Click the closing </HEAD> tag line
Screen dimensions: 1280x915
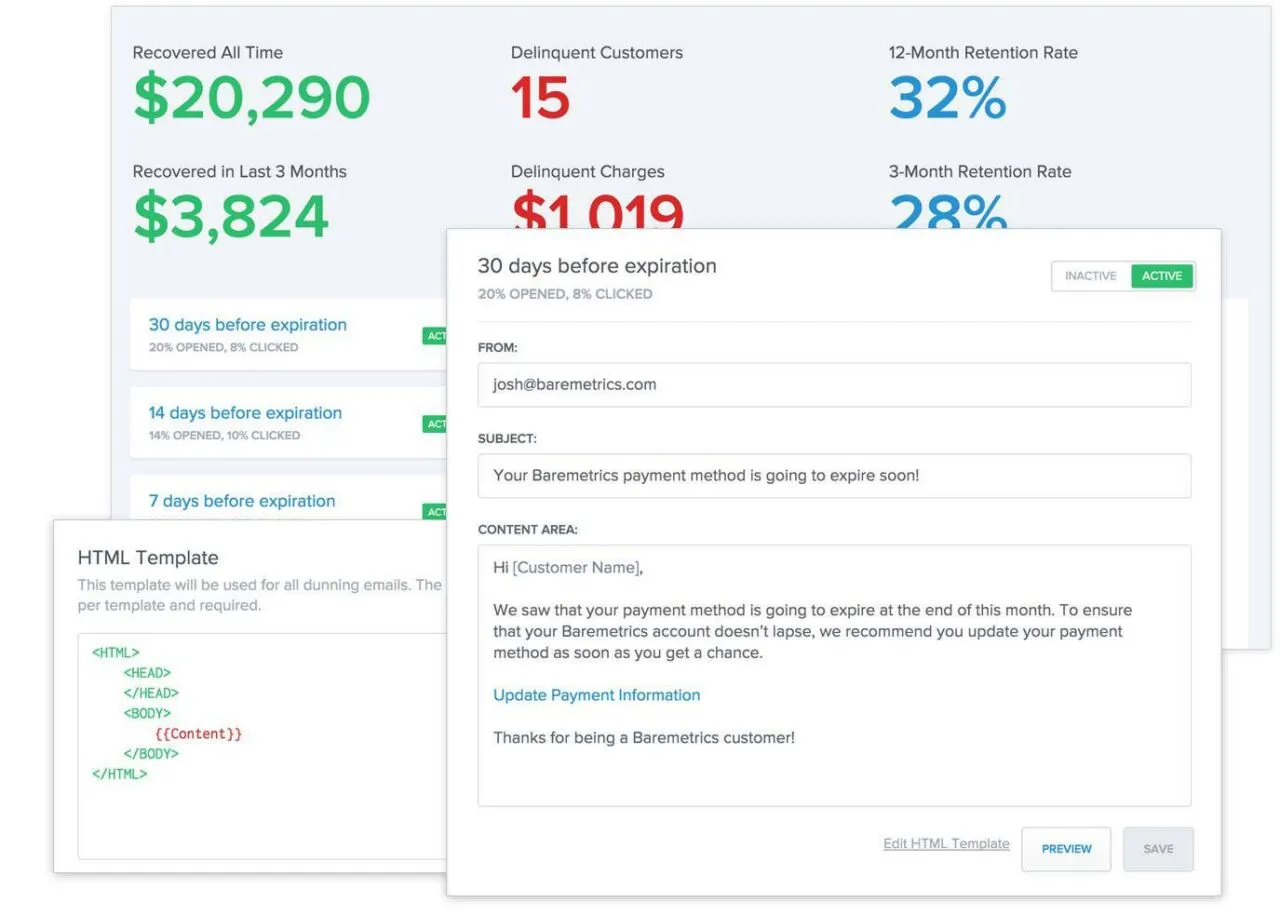tap(151, 693)
